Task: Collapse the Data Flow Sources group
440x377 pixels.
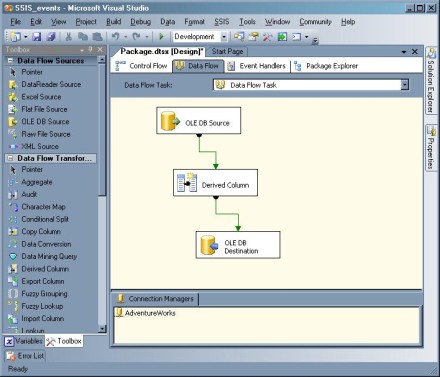Action: tap(10, 61)
